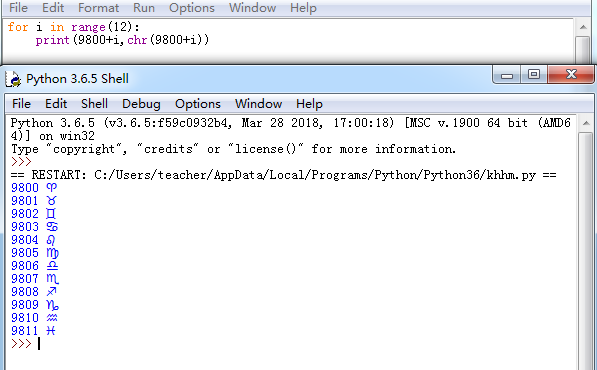Maximize the Python Shell window
This screenshot has width=597, height=370.
pyautogui.click(x=534, y=74)
